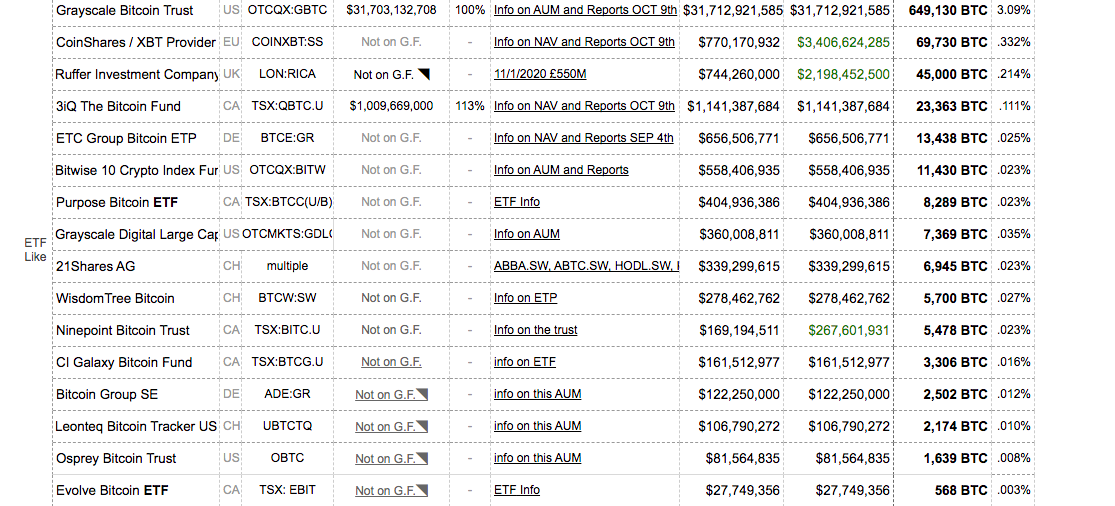
Task: Open CoinShares' Info on NAV and Reports link
Action: pyautogui.click(x=584, y=42)
